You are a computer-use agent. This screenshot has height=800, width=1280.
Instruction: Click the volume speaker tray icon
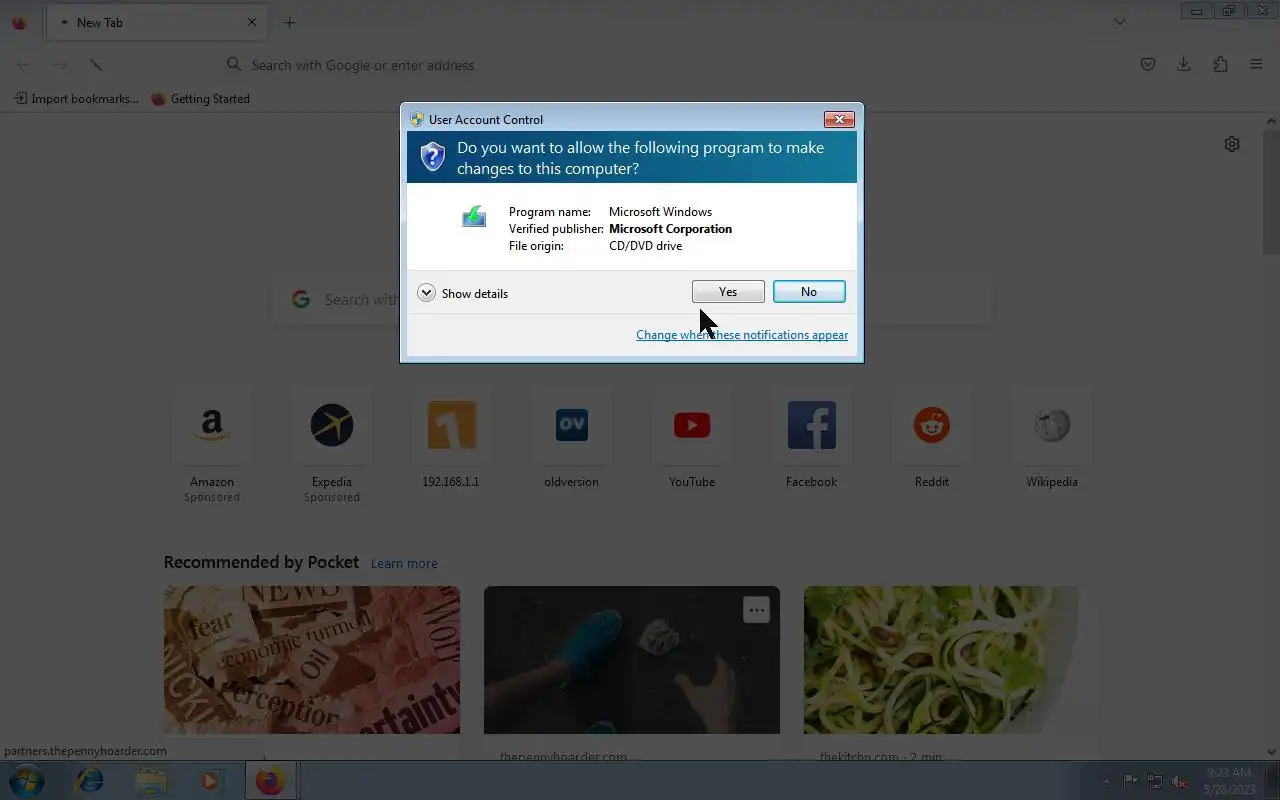click(1180, 781)
